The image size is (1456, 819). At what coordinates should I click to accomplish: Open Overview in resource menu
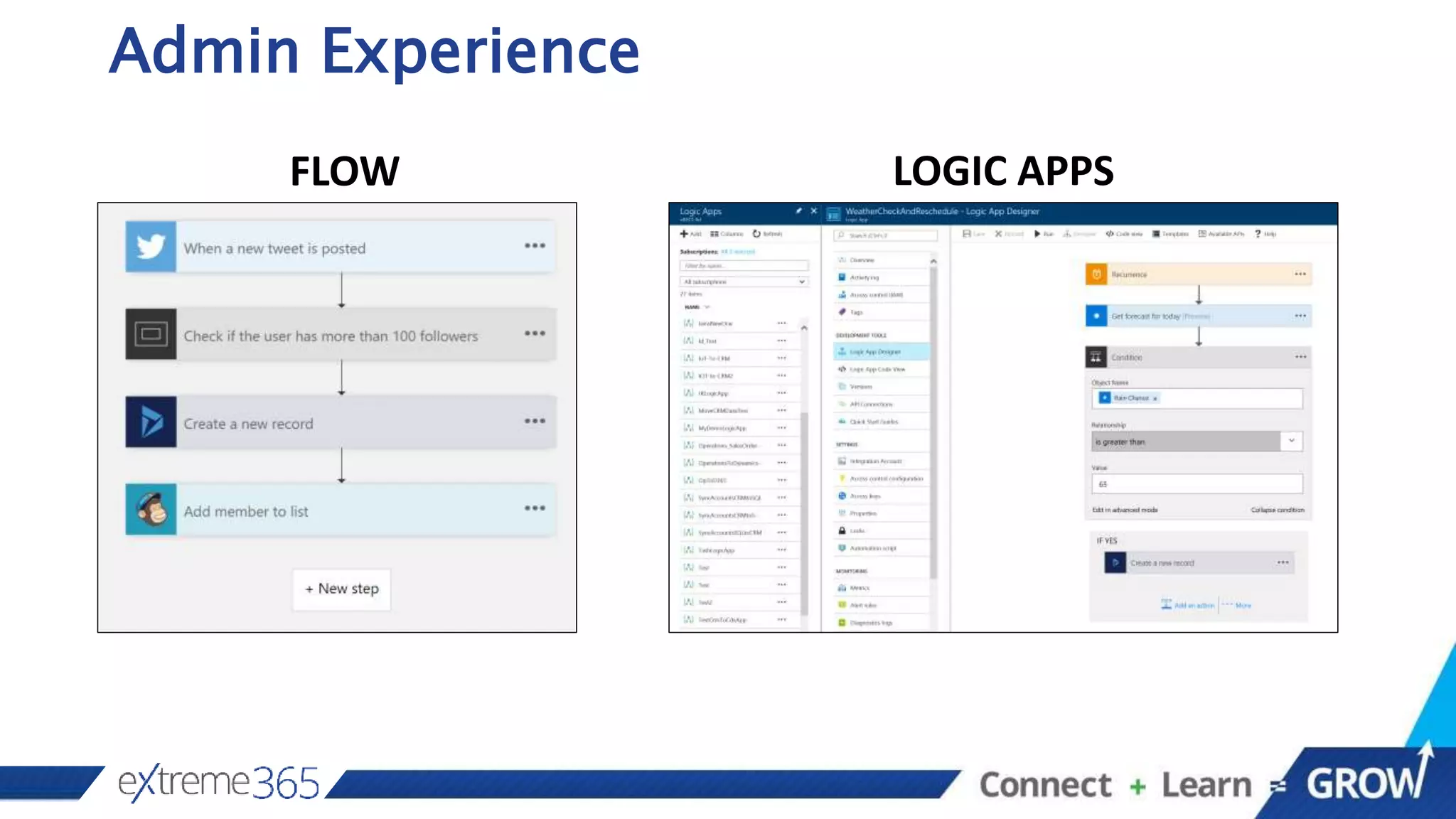[882, 260]
